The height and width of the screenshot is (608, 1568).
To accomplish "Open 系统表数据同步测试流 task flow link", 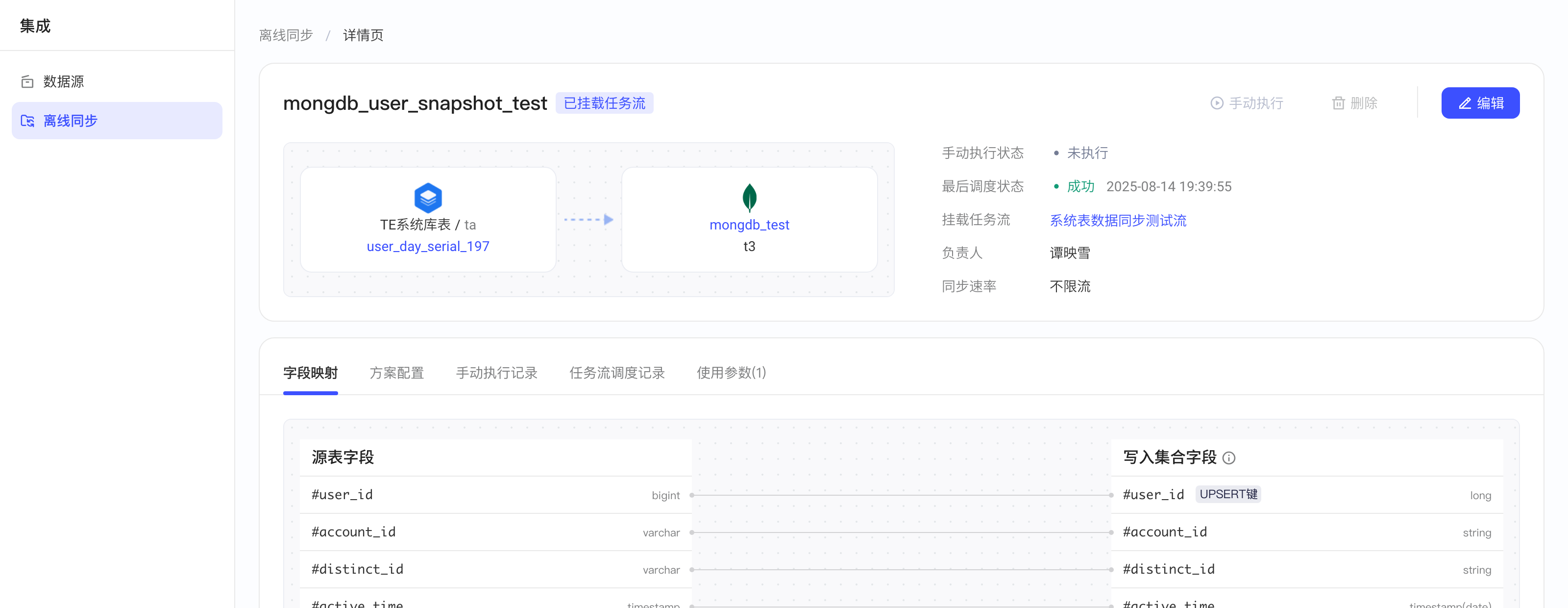I will 1118,220.
